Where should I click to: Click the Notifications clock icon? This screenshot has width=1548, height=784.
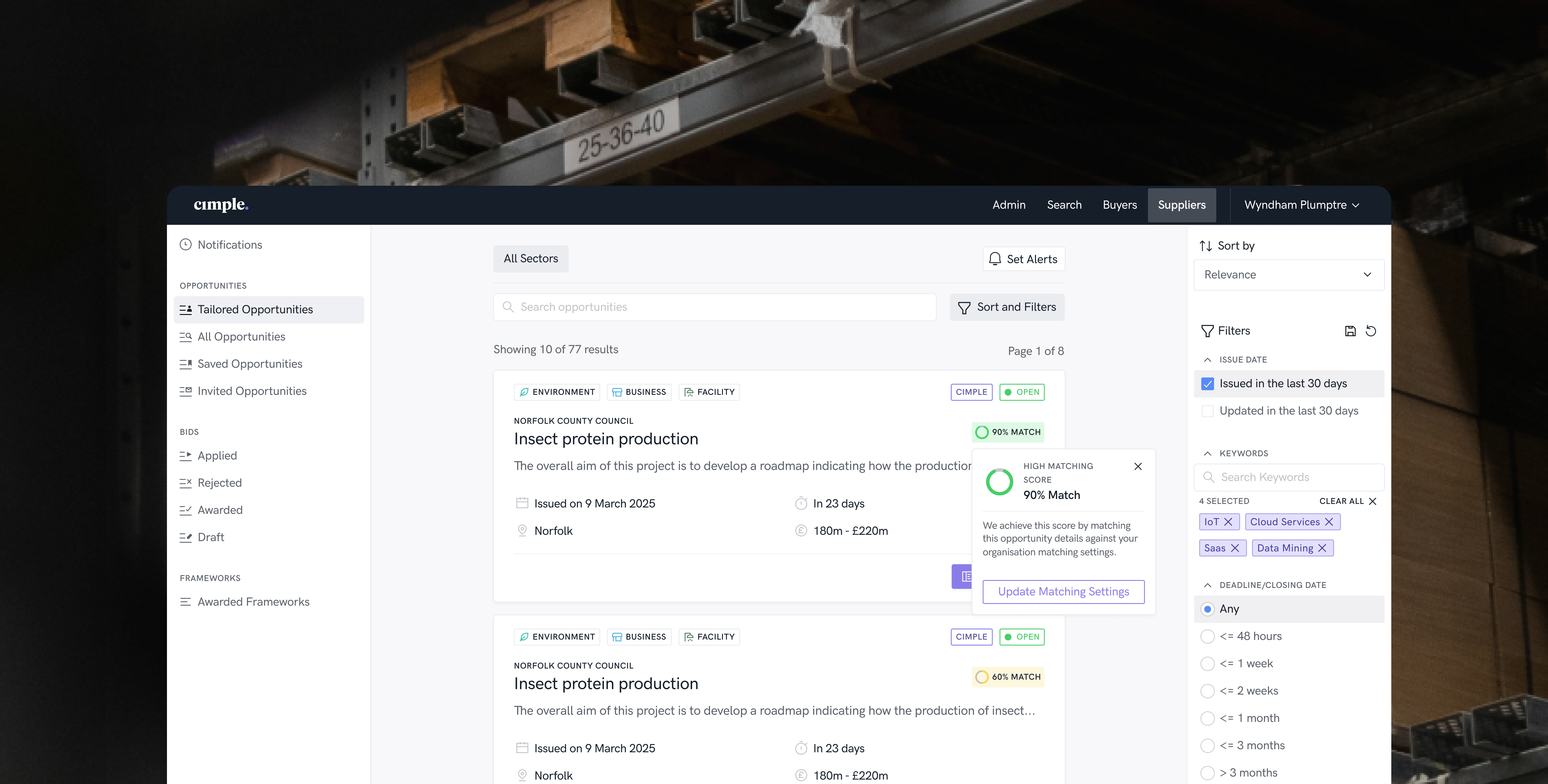click(x=186, y=245)
